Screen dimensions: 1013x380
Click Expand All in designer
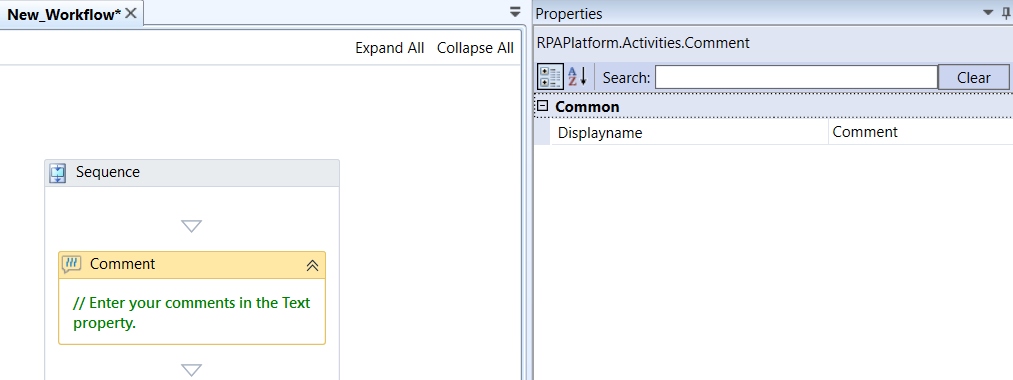(x=390, y=48)
